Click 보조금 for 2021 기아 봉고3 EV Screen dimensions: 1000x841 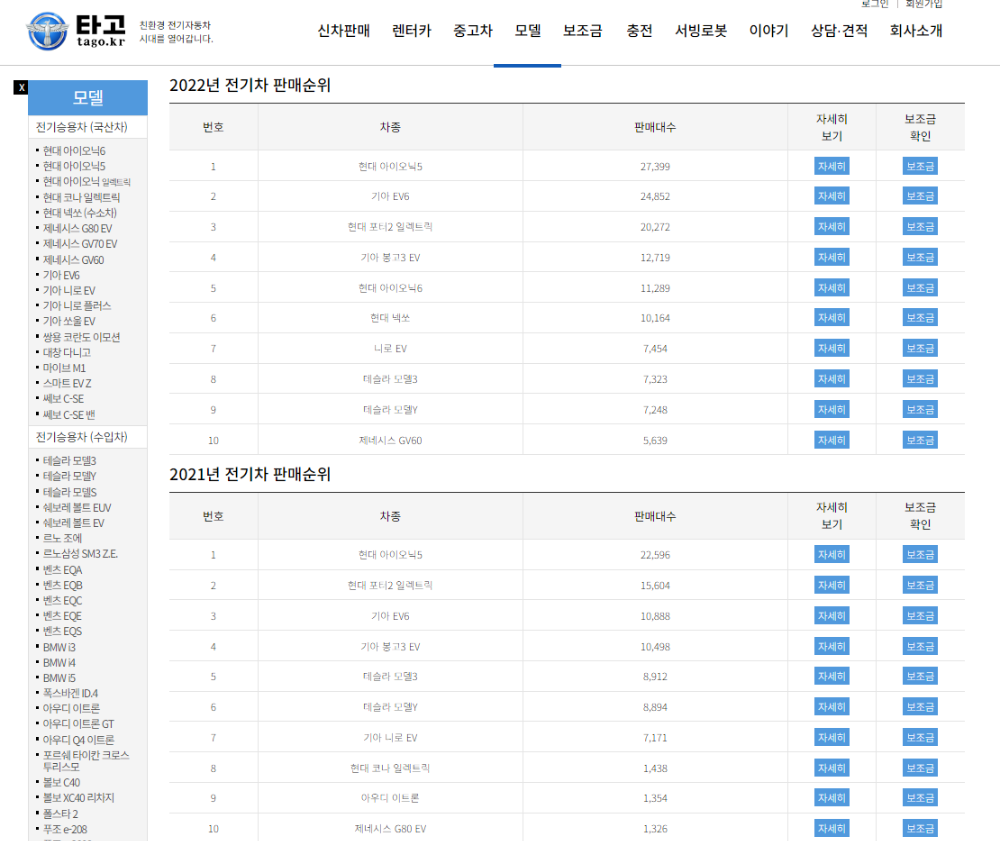920,647
